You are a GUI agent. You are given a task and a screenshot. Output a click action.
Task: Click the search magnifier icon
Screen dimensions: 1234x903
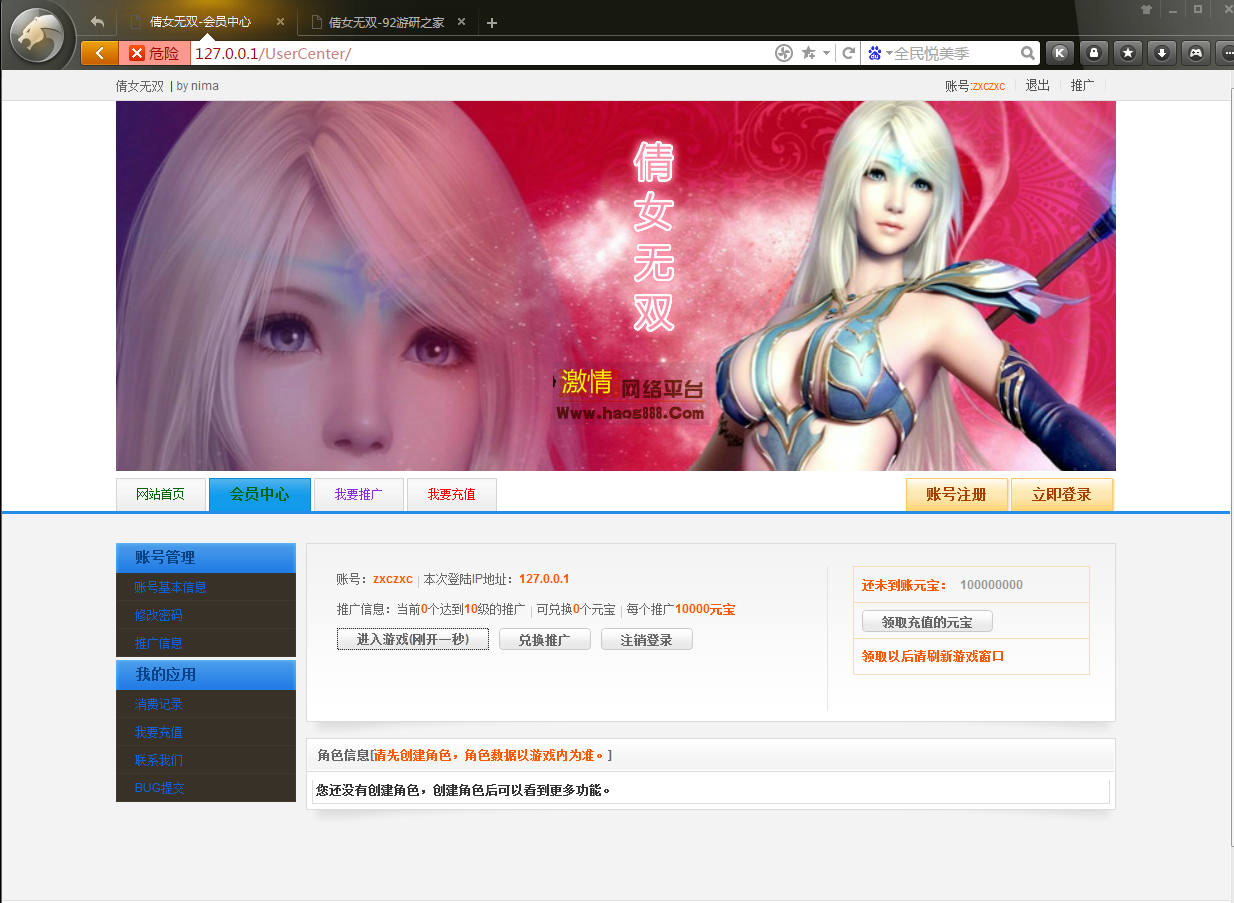pyautogui.click(x=1028, y=53)
